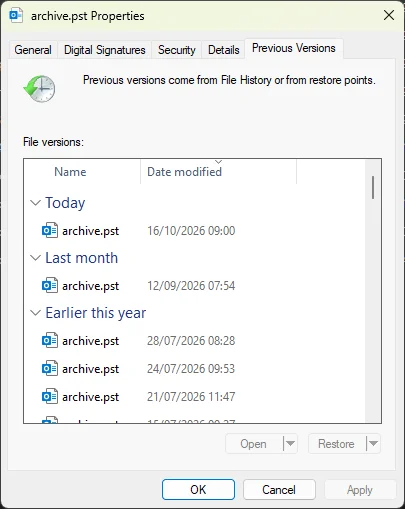Select the Outlook icon for the 24/07/2026 version
405x509 pixels.
coord(50,368)
